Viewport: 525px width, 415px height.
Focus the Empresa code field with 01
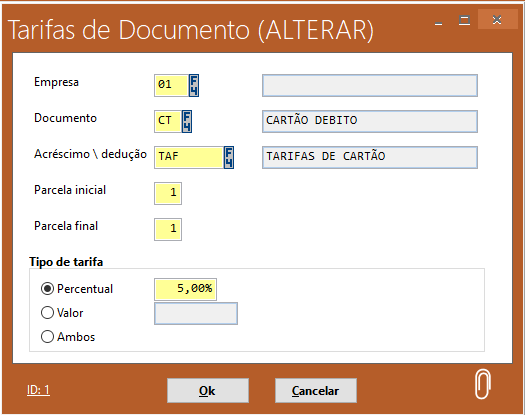tap(171, 85)
